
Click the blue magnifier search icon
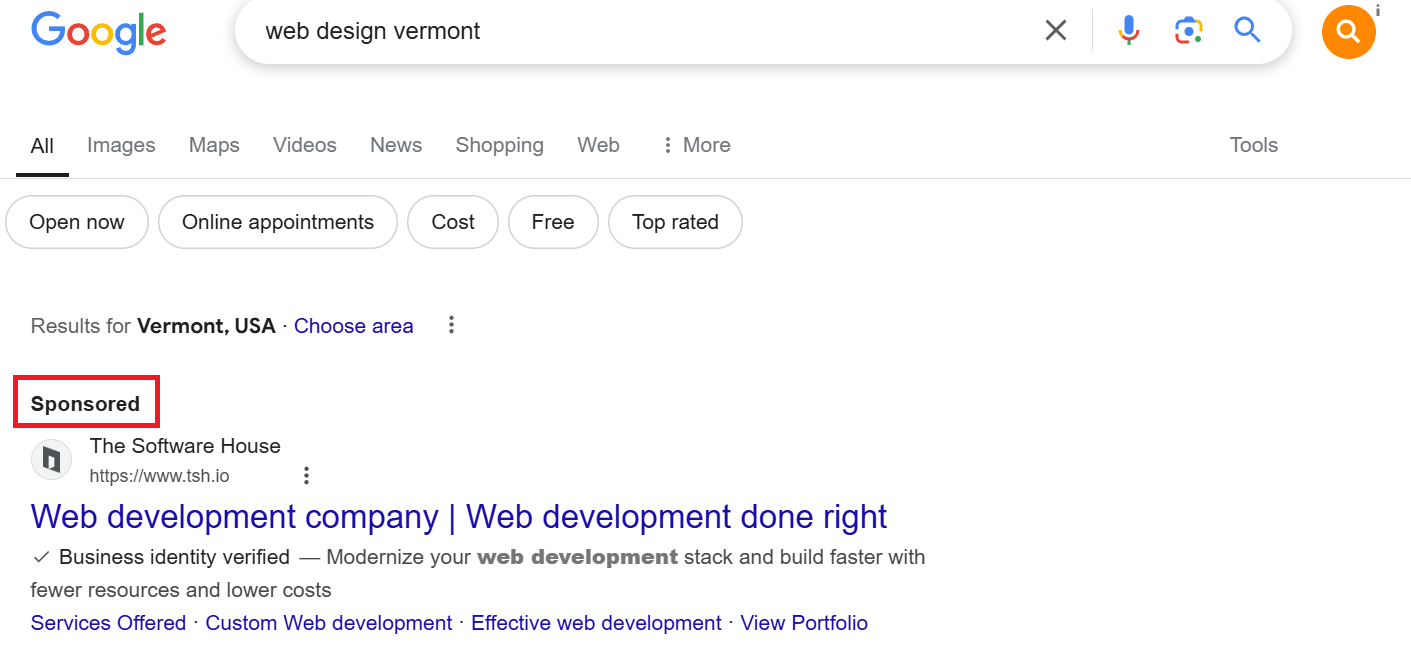[x=1247, y=30]
